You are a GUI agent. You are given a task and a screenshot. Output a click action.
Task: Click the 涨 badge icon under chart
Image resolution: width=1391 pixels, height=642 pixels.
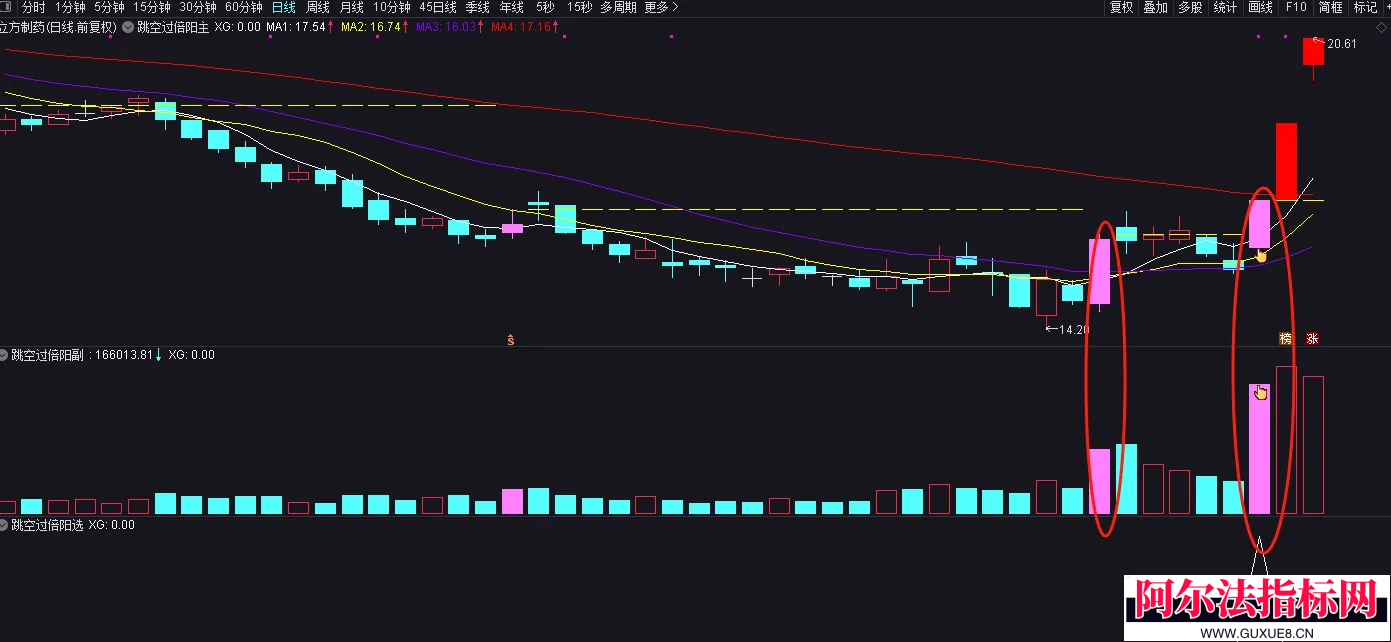pyautogui.click(x=1312, y=339)
